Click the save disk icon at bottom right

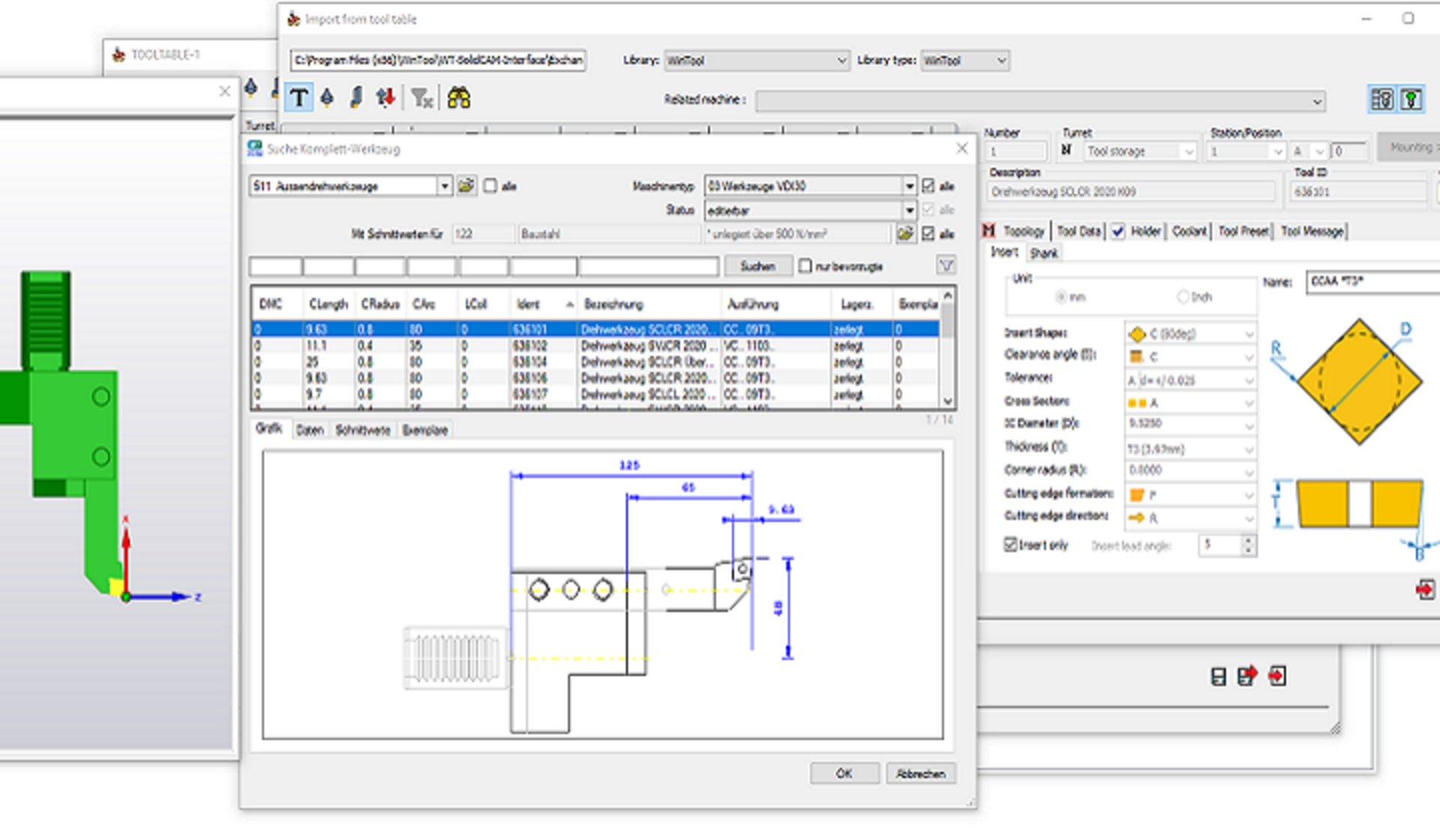tap(1219, 676)
